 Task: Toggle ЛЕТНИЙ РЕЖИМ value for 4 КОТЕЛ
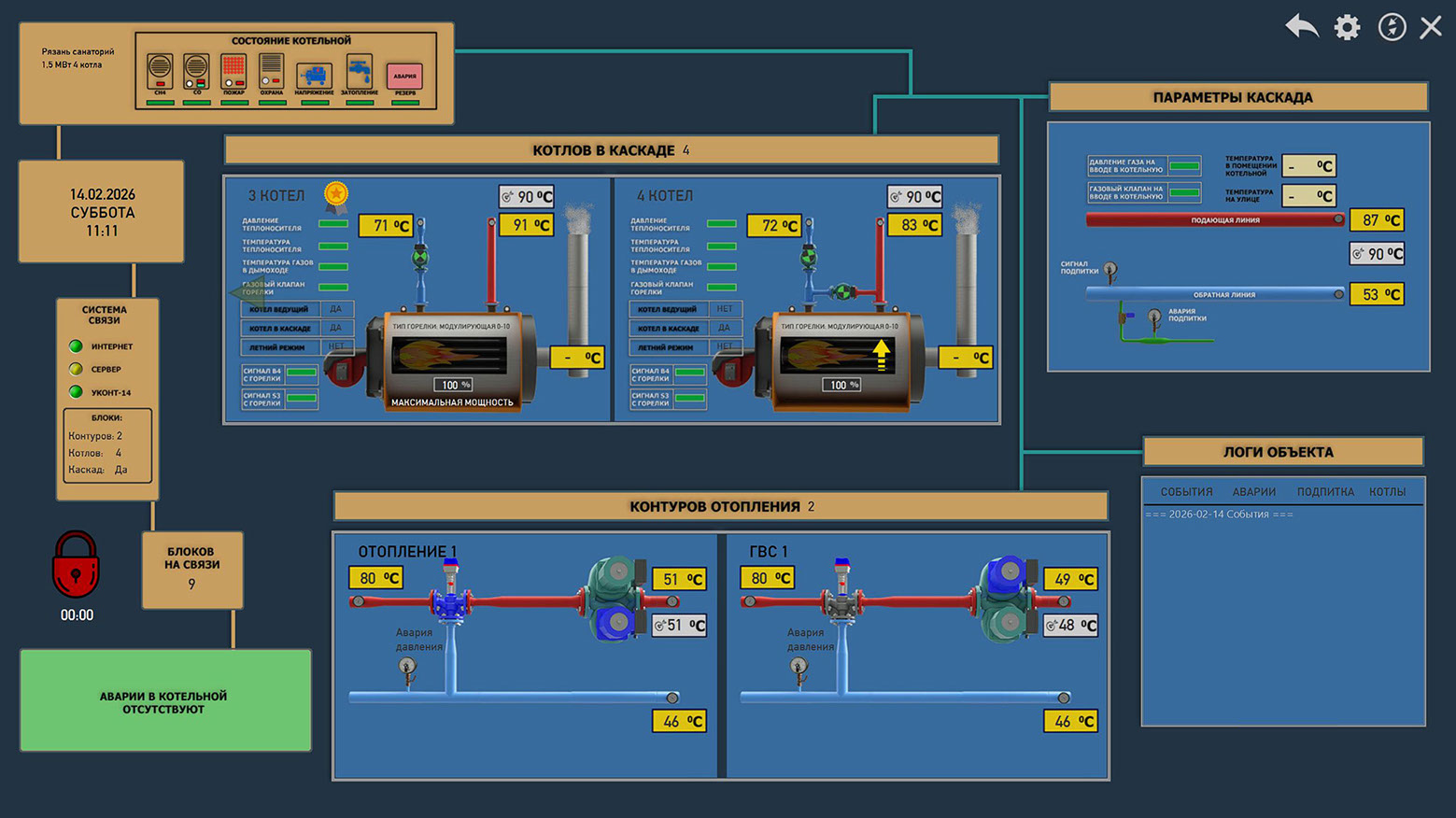[x=725, y=346]
